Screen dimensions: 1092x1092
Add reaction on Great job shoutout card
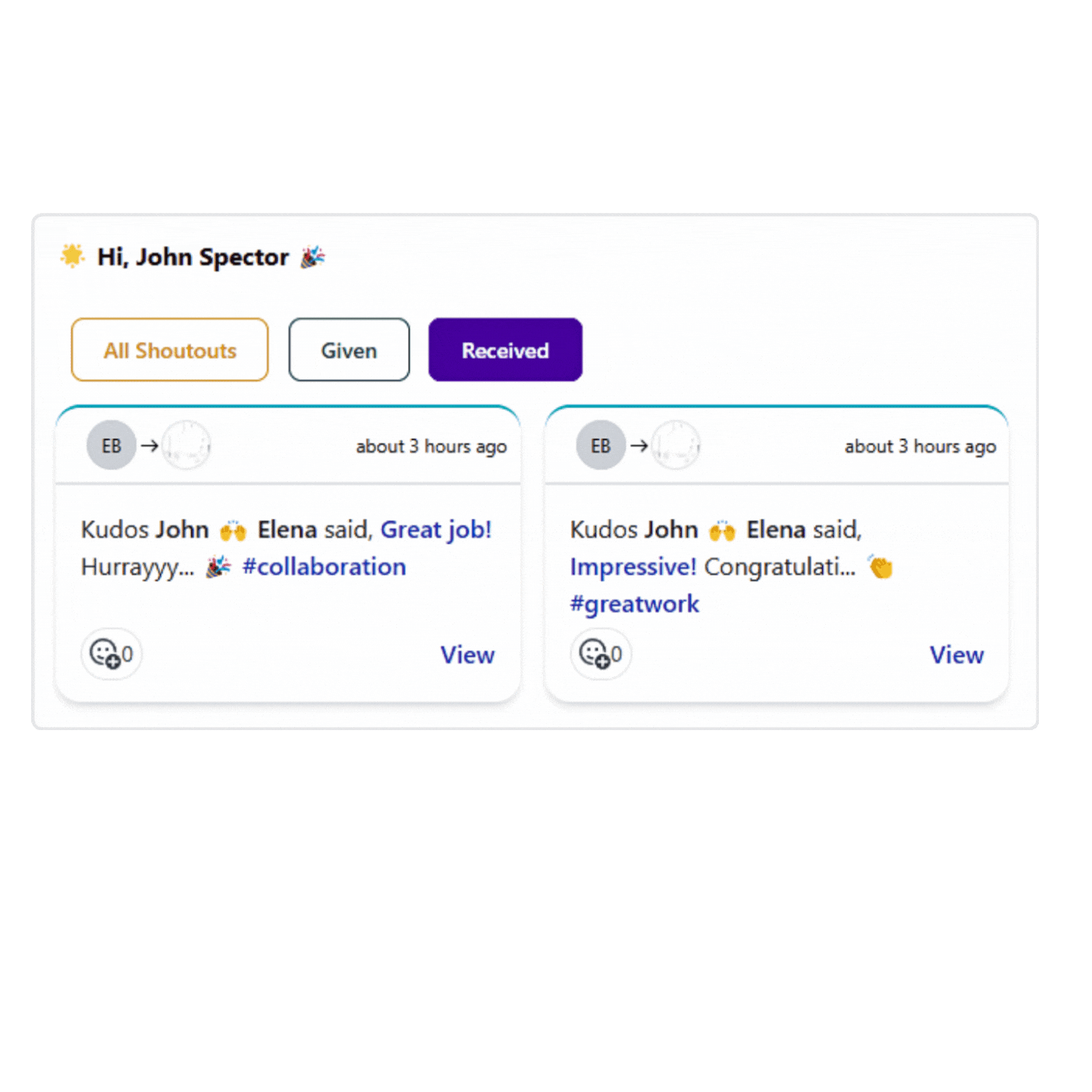[111, 654]
